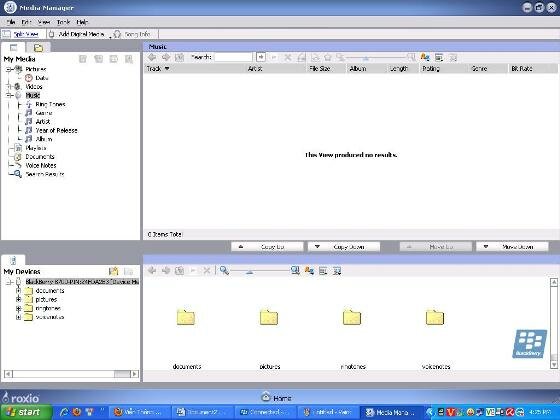Viewport: 560px width, 420px height.
Task: Switch to the media library tab above My Media
Action: point(14,48)
